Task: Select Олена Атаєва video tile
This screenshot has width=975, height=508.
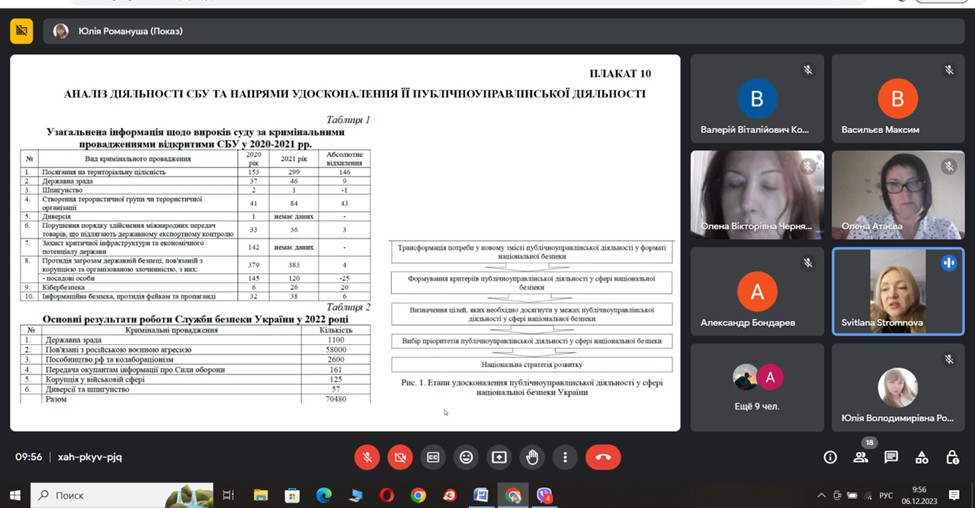Action: (x=898, y=195)
